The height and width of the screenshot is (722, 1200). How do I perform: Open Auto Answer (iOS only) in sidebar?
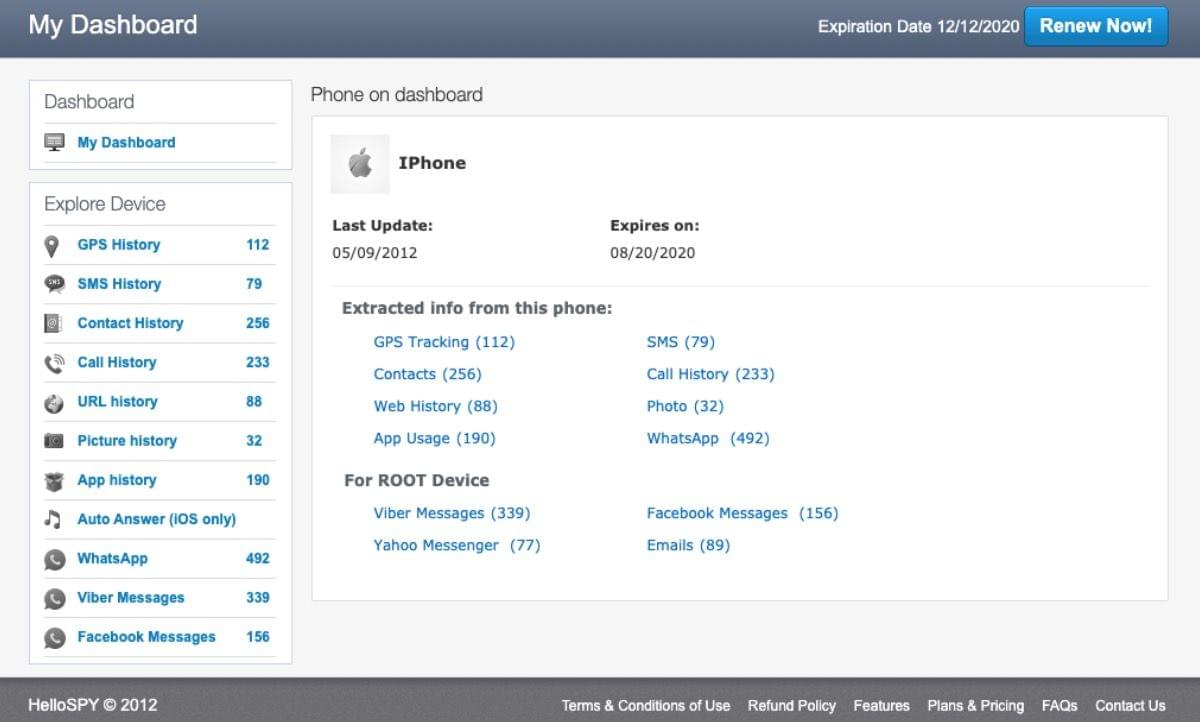(156, 519)
